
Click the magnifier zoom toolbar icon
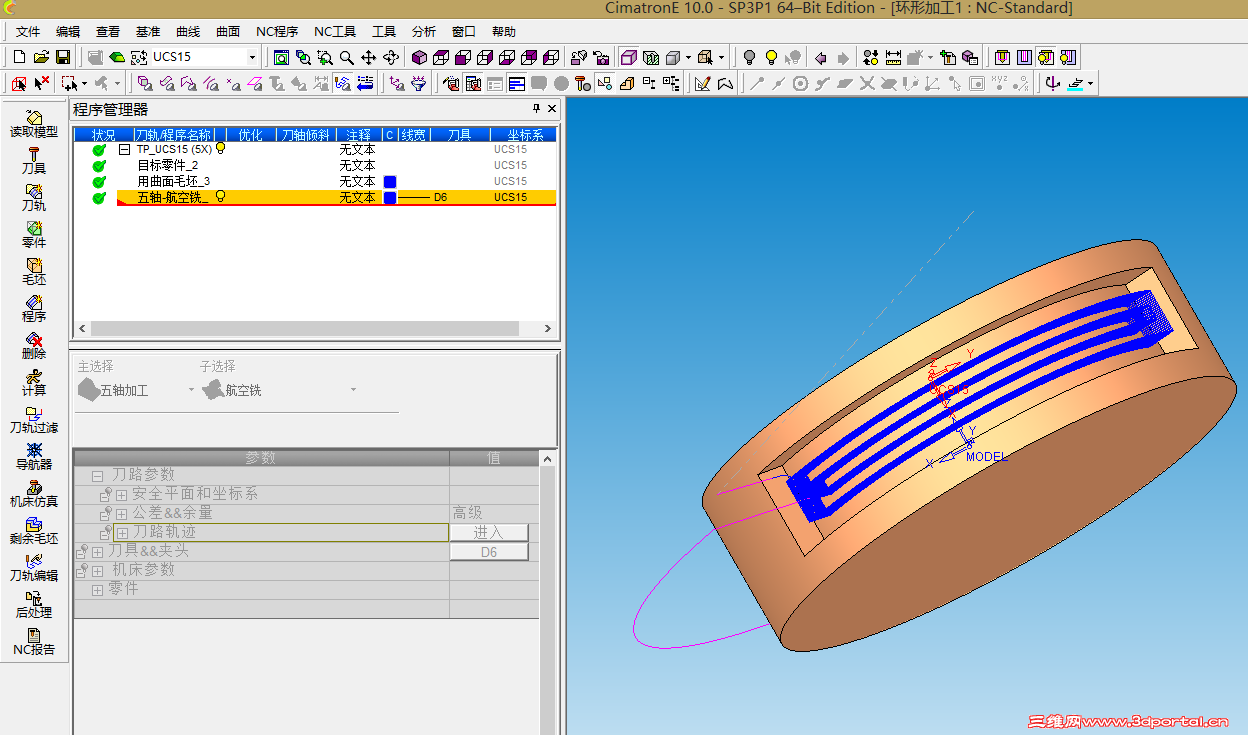(346, 57)
